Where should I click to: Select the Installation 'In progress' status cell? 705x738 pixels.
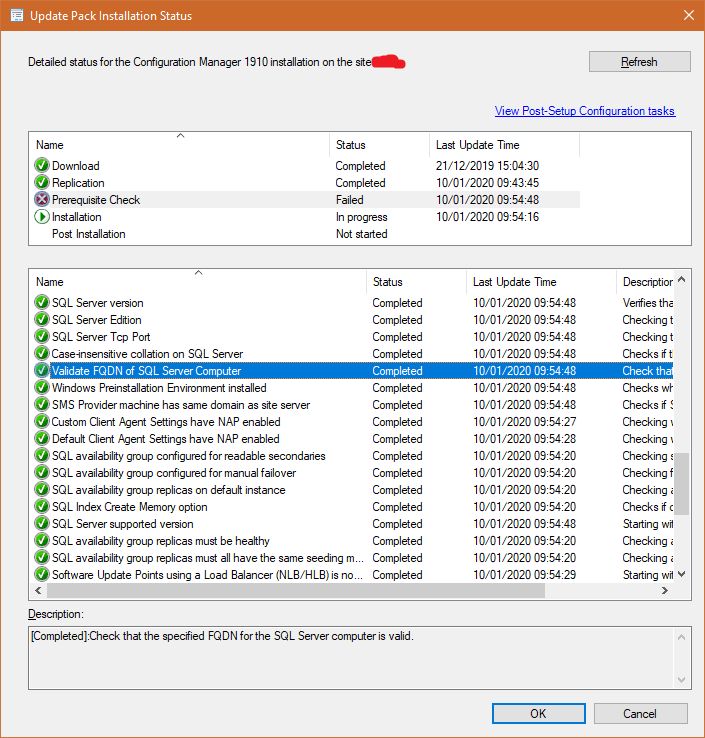[361, 217]
